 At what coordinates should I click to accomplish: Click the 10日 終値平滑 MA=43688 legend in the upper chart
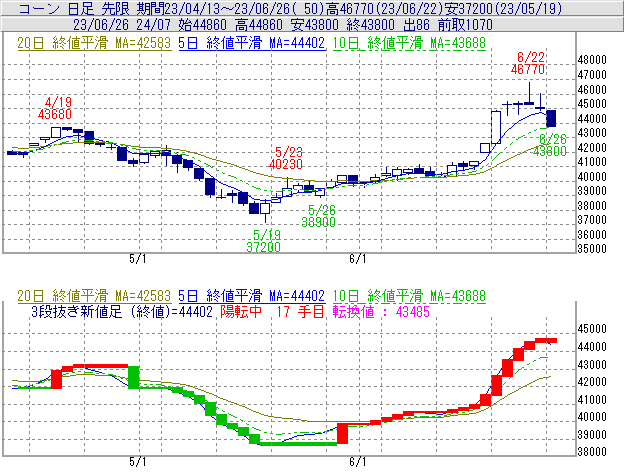coord(409,43)
